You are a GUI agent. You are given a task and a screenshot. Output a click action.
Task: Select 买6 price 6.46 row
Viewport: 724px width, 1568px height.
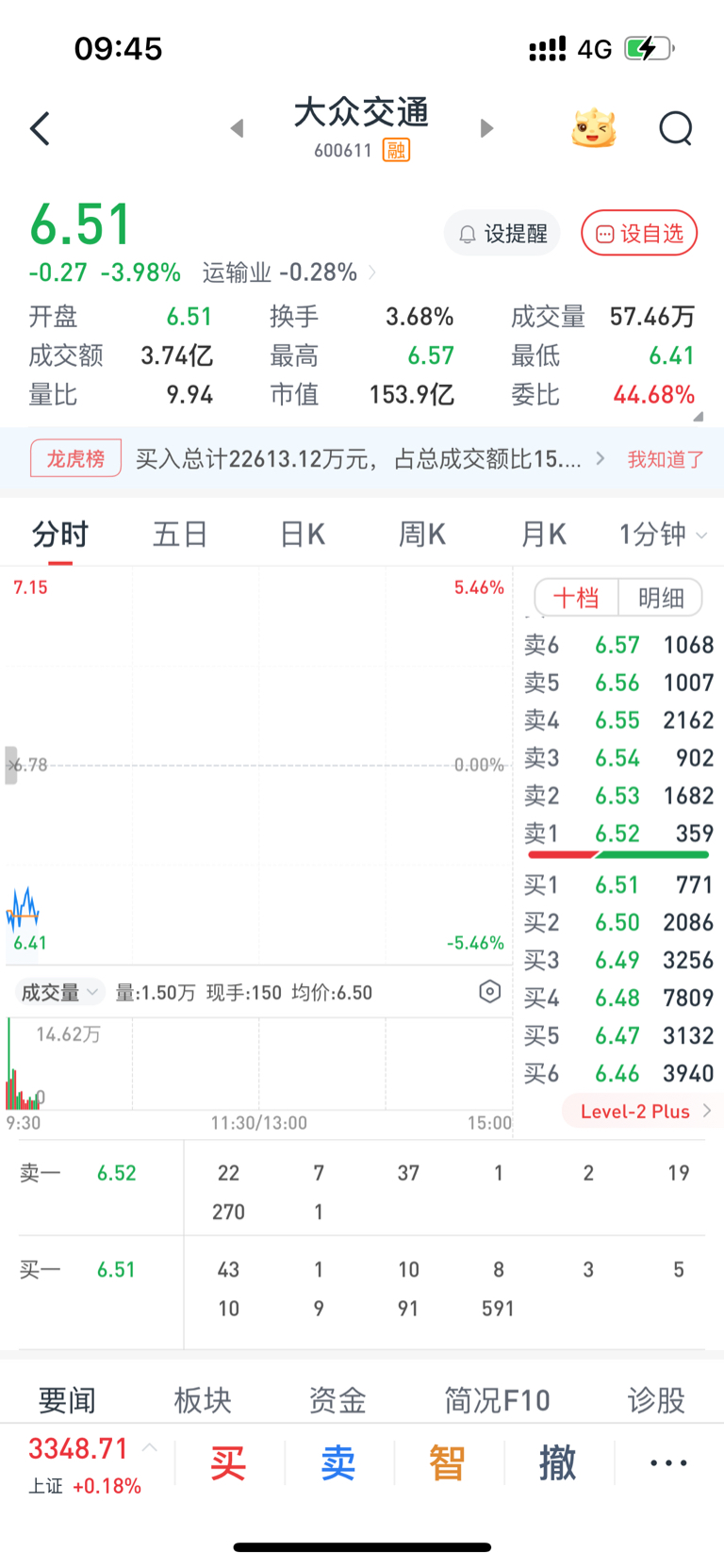coord(618,1073)
